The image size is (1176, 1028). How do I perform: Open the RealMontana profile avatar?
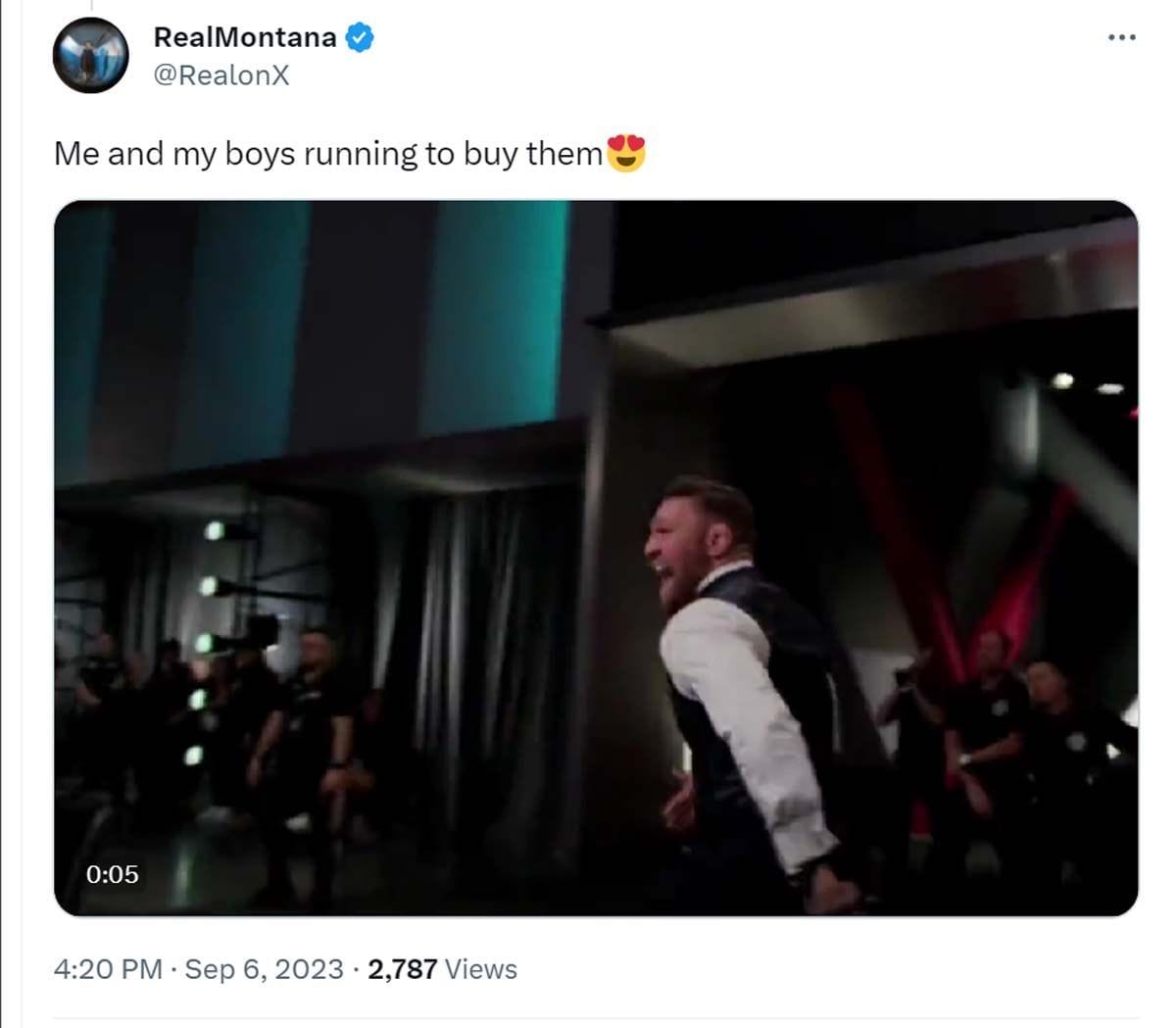(x=90, y=56)
